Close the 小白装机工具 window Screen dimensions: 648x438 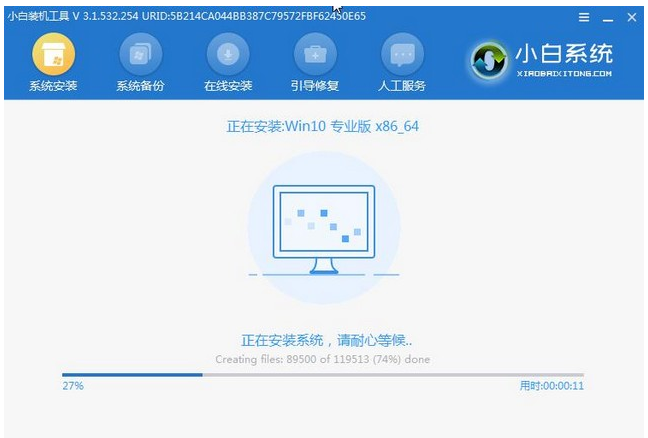pyautogui.click(x=631, y=17)
